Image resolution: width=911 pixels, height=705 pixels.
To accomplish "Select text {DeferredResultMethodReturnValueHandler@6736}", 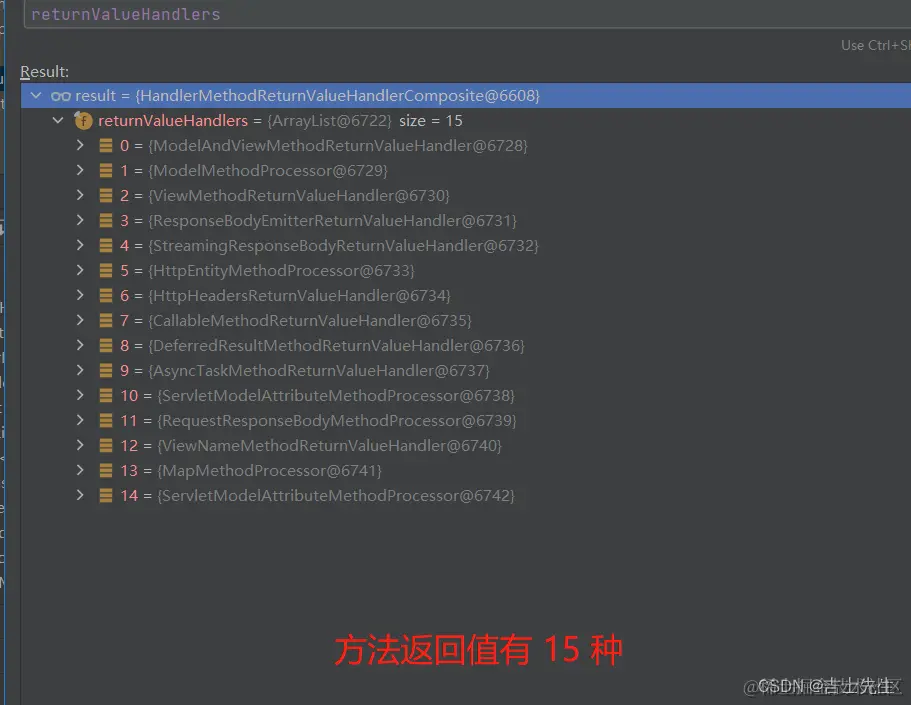I will (x=336, y=345).
